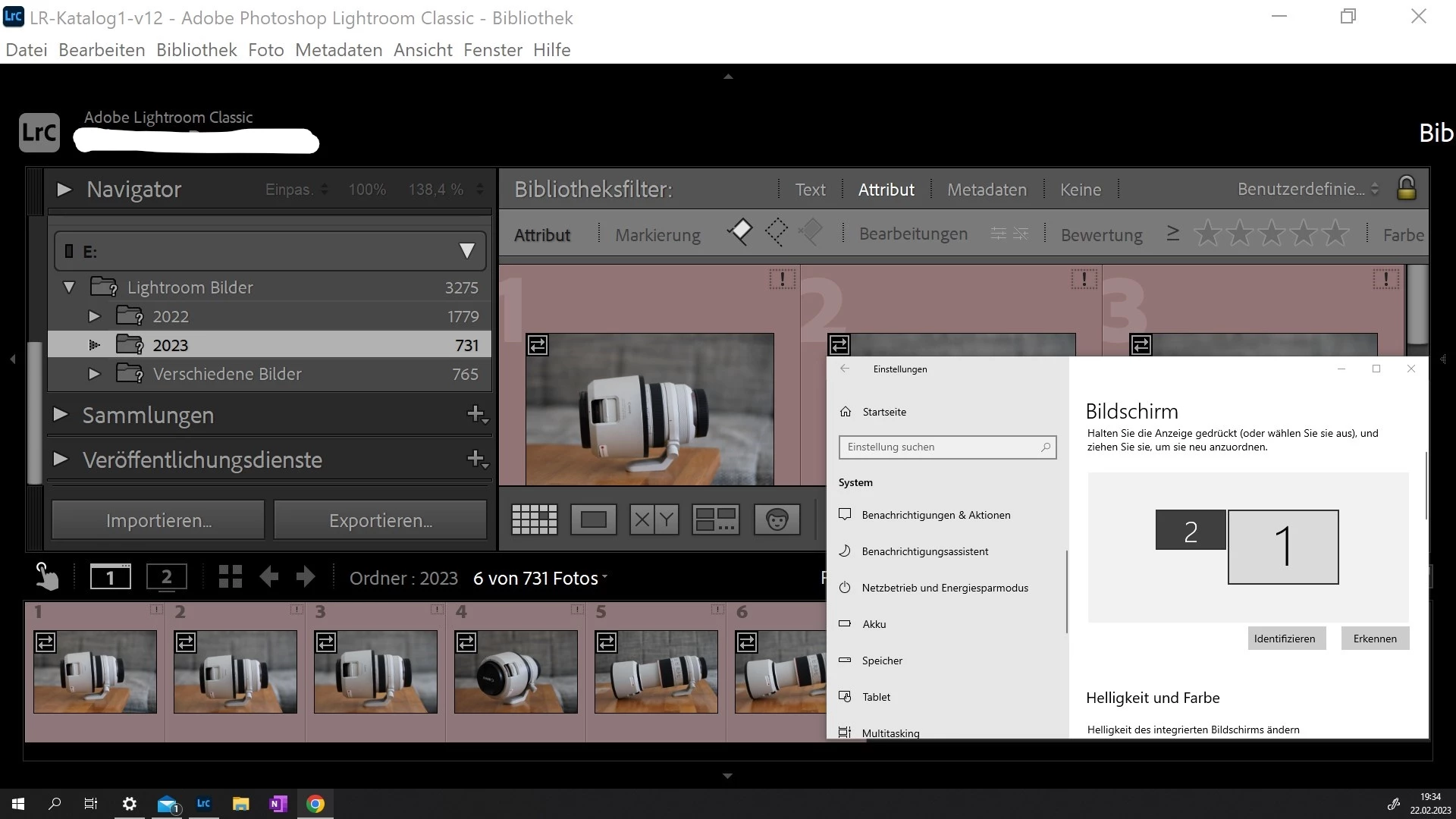1456x819 pixels.
Task: Toggle rejected photos filter flag
Action: pos(810,232)
